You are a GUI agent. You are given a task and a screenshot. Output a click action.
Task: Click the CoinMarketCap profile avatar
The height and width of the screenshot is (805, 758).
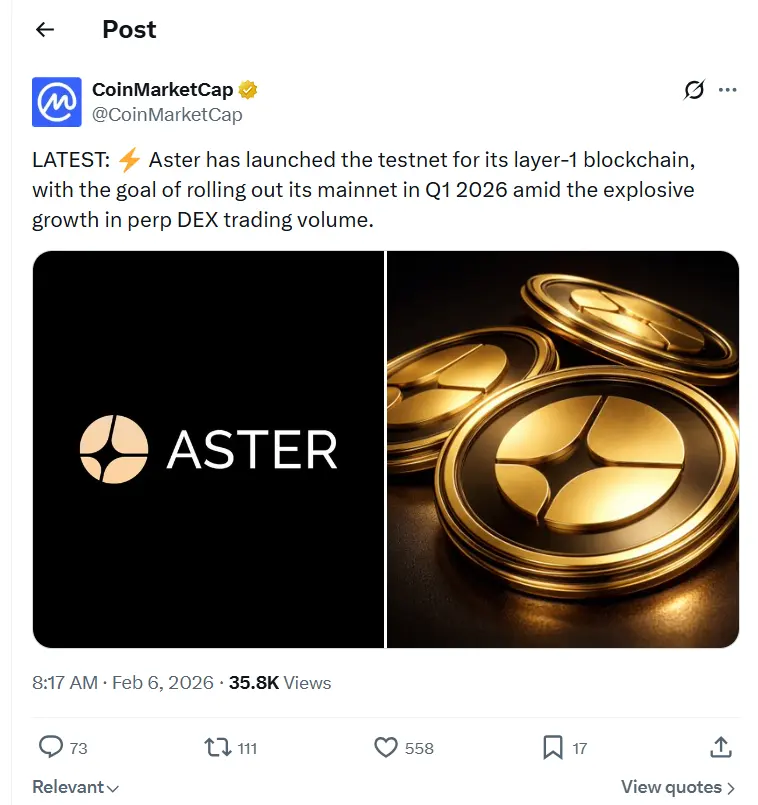[x=55, y=101]
